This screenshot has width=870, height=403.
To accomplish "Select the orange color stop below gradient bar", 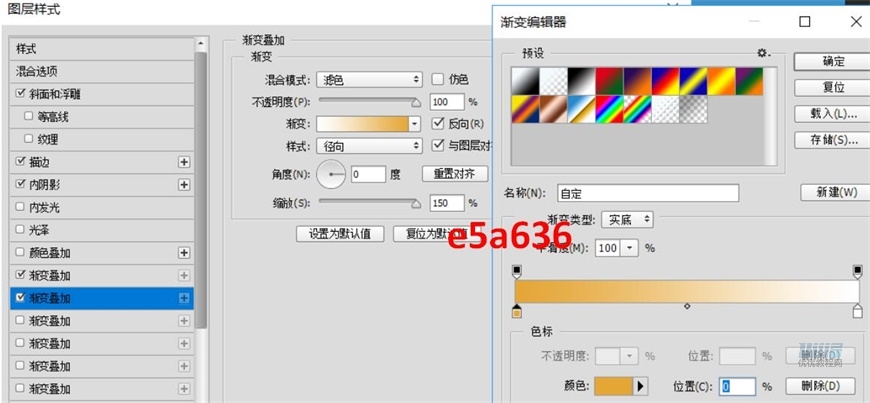I will (517, 311).
